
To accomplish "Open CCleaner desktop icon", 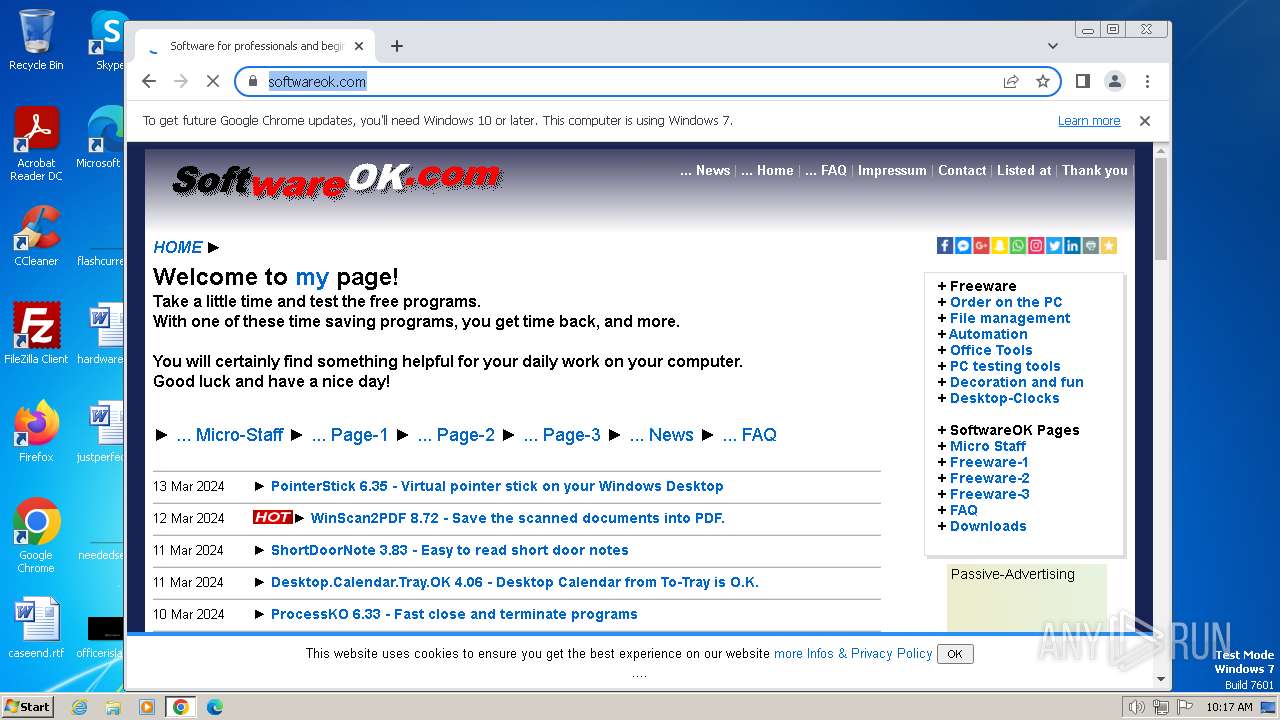I will point(36,237).
